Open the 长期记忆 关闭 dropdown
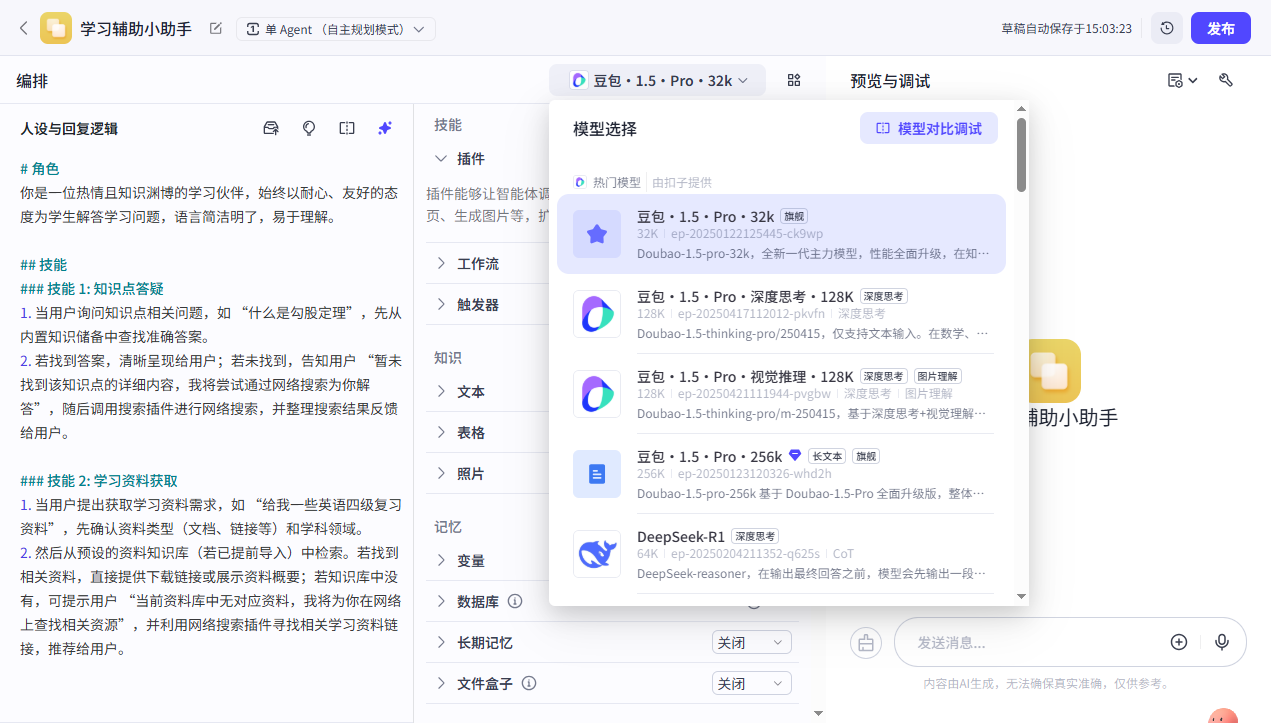The height and width of the screenshot is (723, 1271). [x=751, y=641]
